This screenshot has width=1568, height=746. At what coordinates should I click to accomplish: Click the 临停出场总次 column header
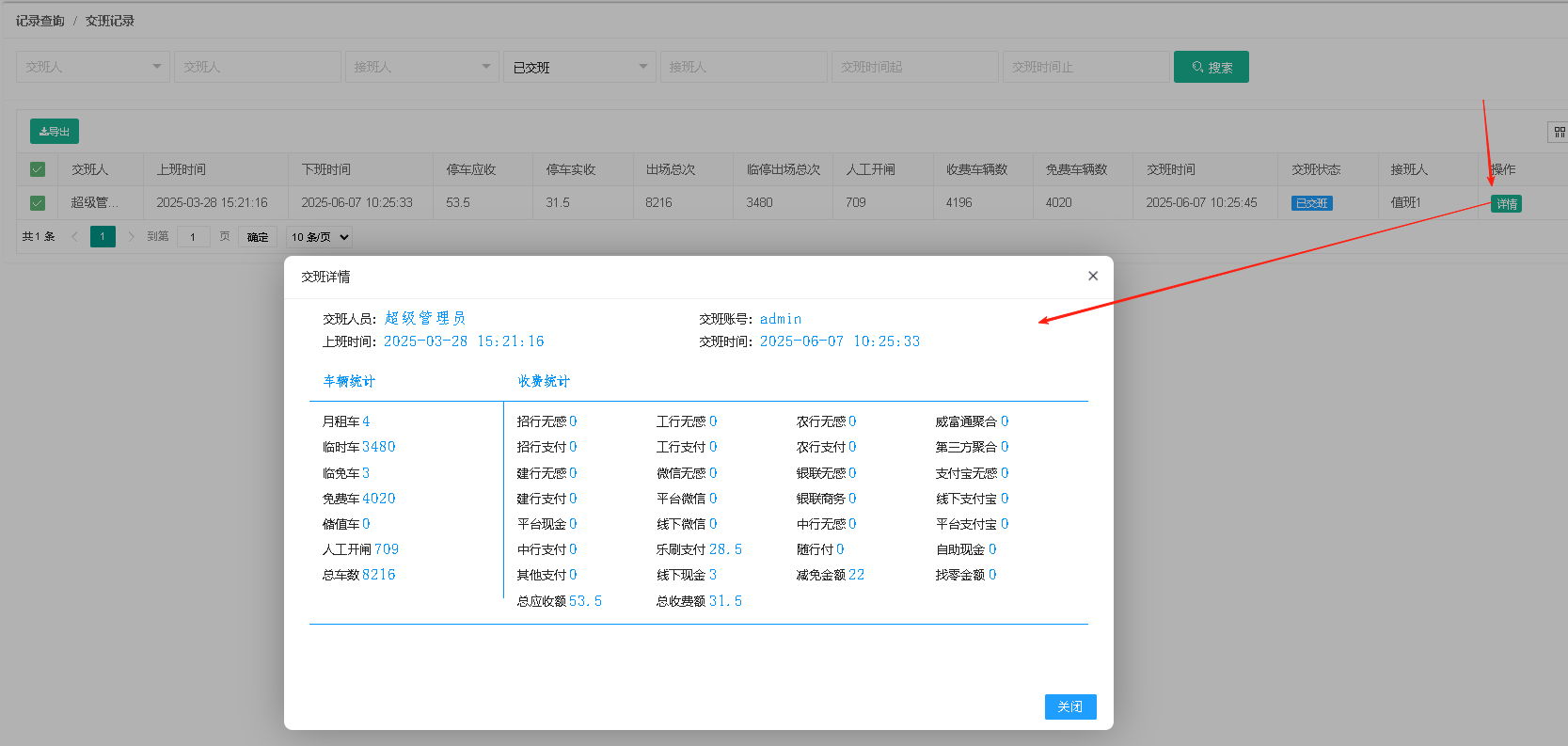pos(784,169)
